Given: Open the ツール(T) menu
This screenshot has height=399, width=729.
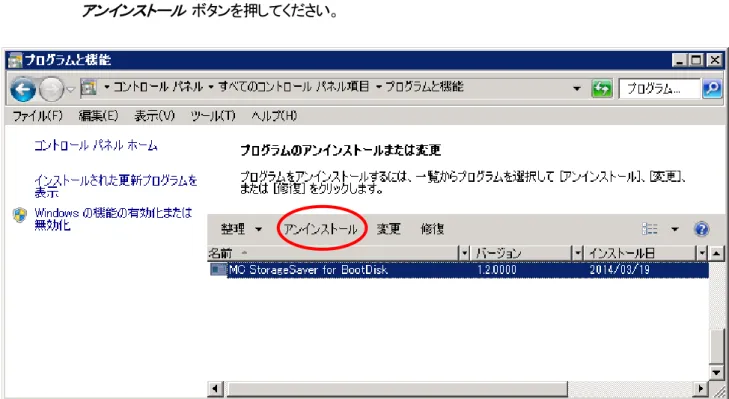Looking at the screenshot, I should coord(213,115).
